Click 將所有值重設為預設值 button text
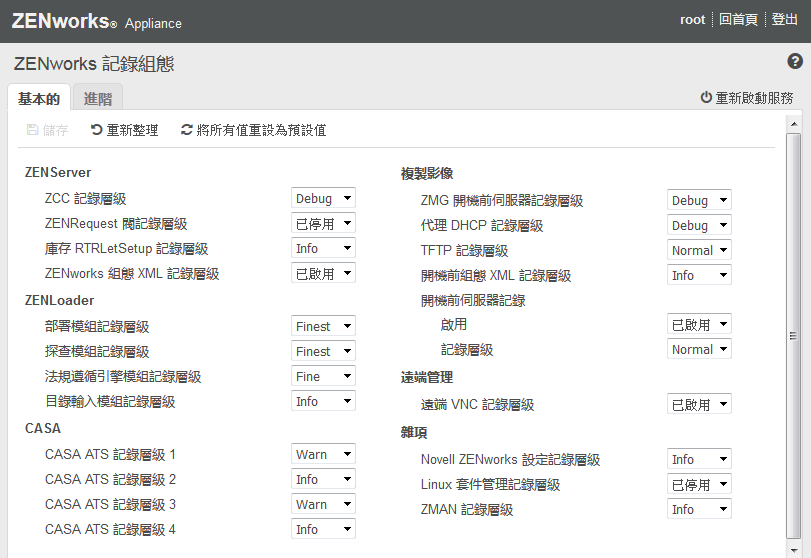The height and width of the screenshot is (558, 811). tap(261, 130)
